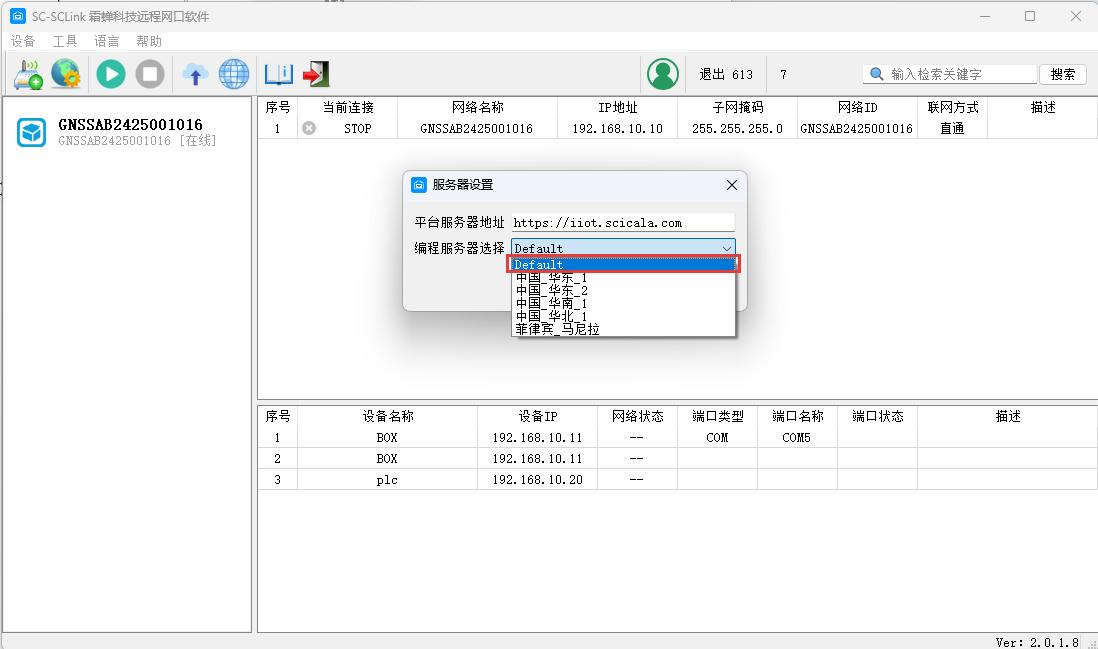Open the book manual icon in toolbar
This screenshot has height=649, width=1098.
[279, 74]
